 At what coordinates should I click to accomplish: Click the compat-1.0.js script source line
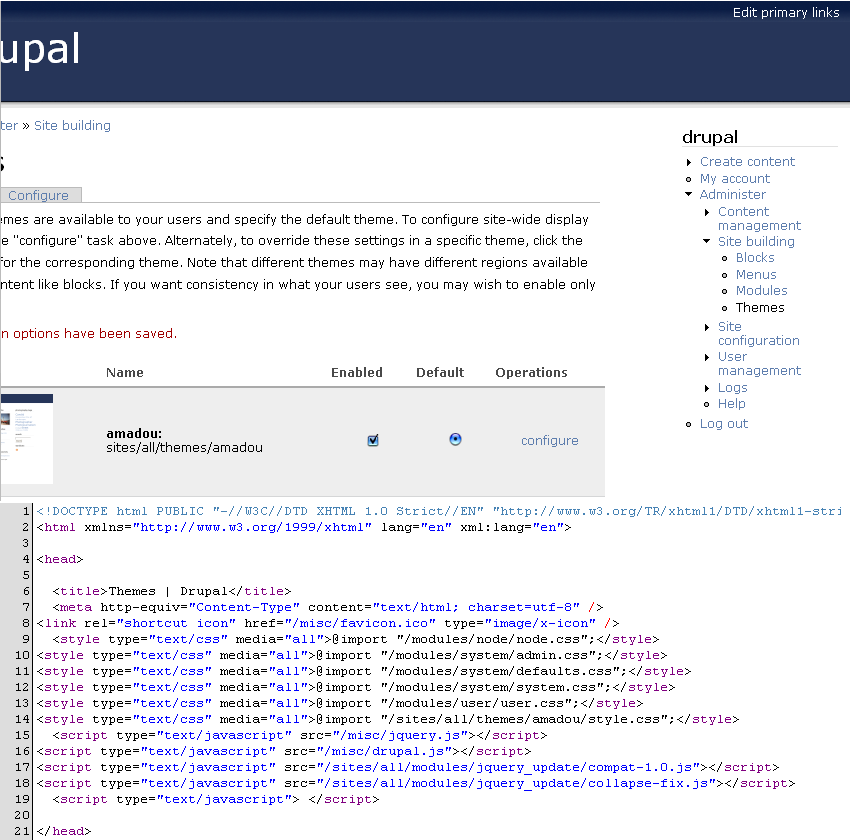tap(408, 767)
